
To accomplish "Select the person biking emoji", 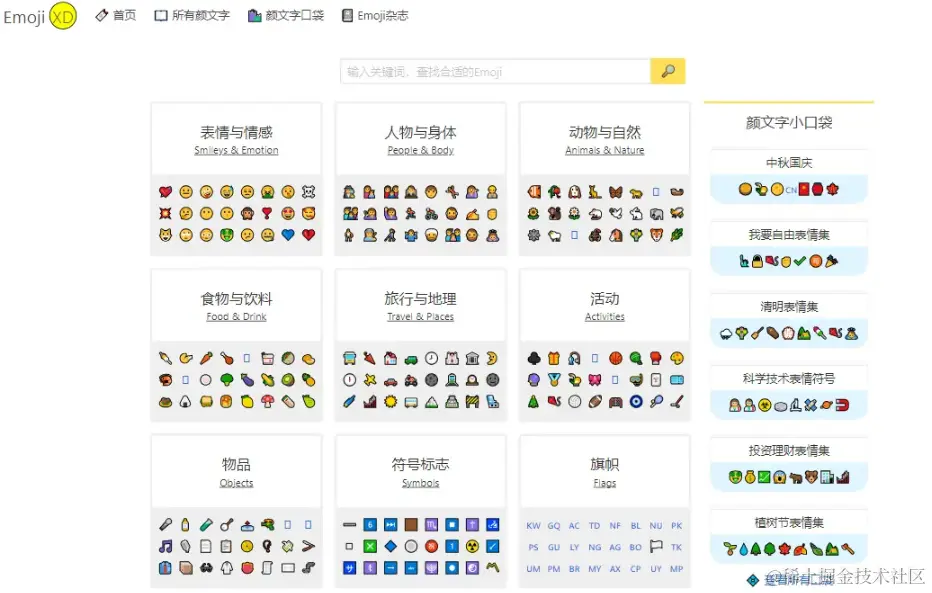I will tap(431, 213).
